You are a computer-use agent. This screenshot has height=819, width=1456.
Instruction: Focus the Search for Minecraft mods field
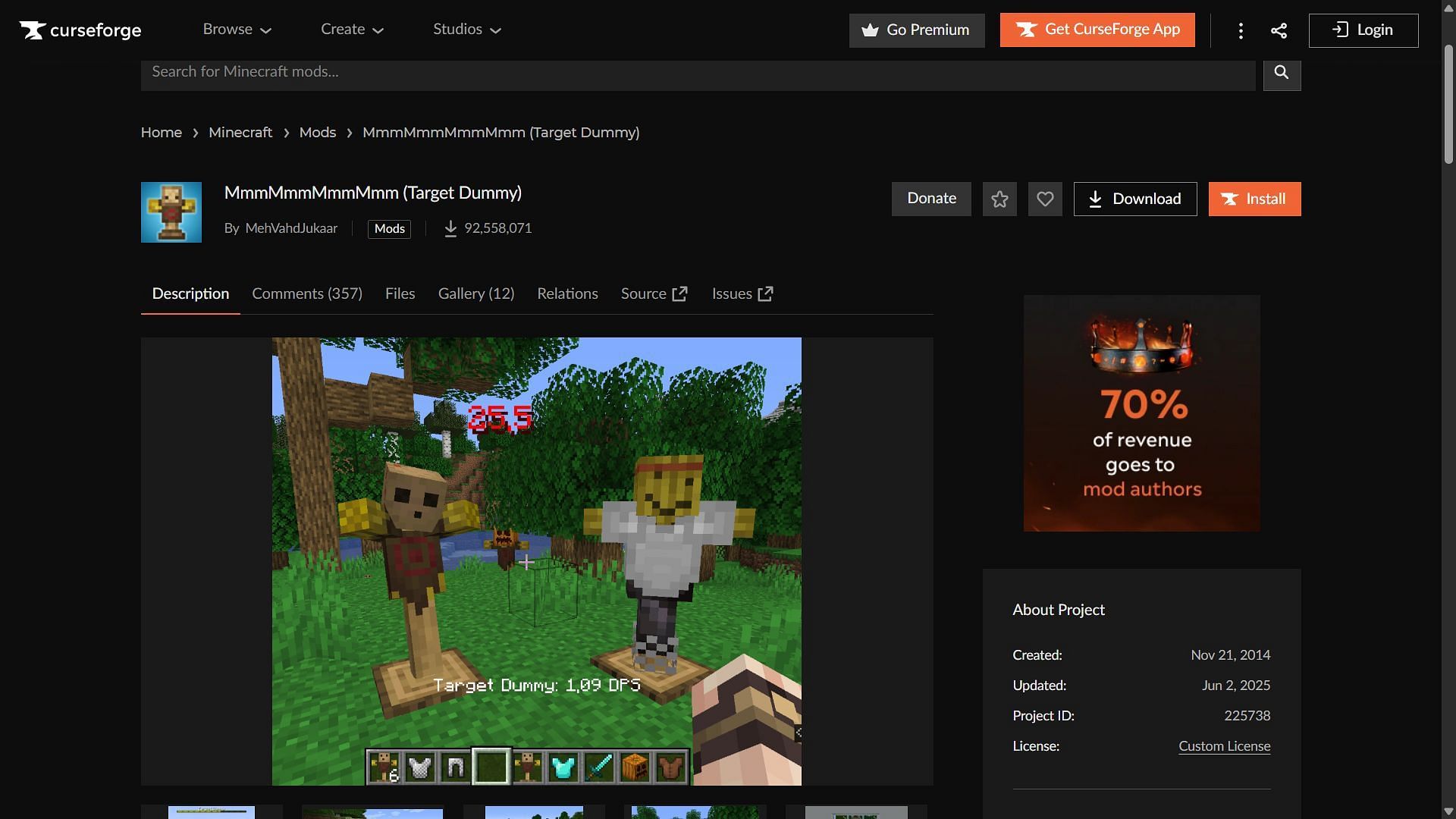click(698, 72)
